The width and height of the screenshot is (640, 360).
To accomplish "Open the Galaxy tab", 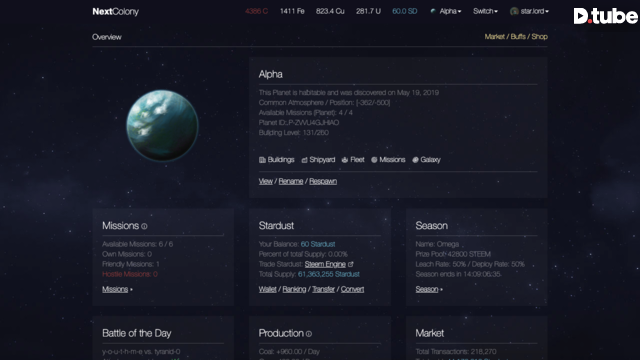I will point(431,160).
